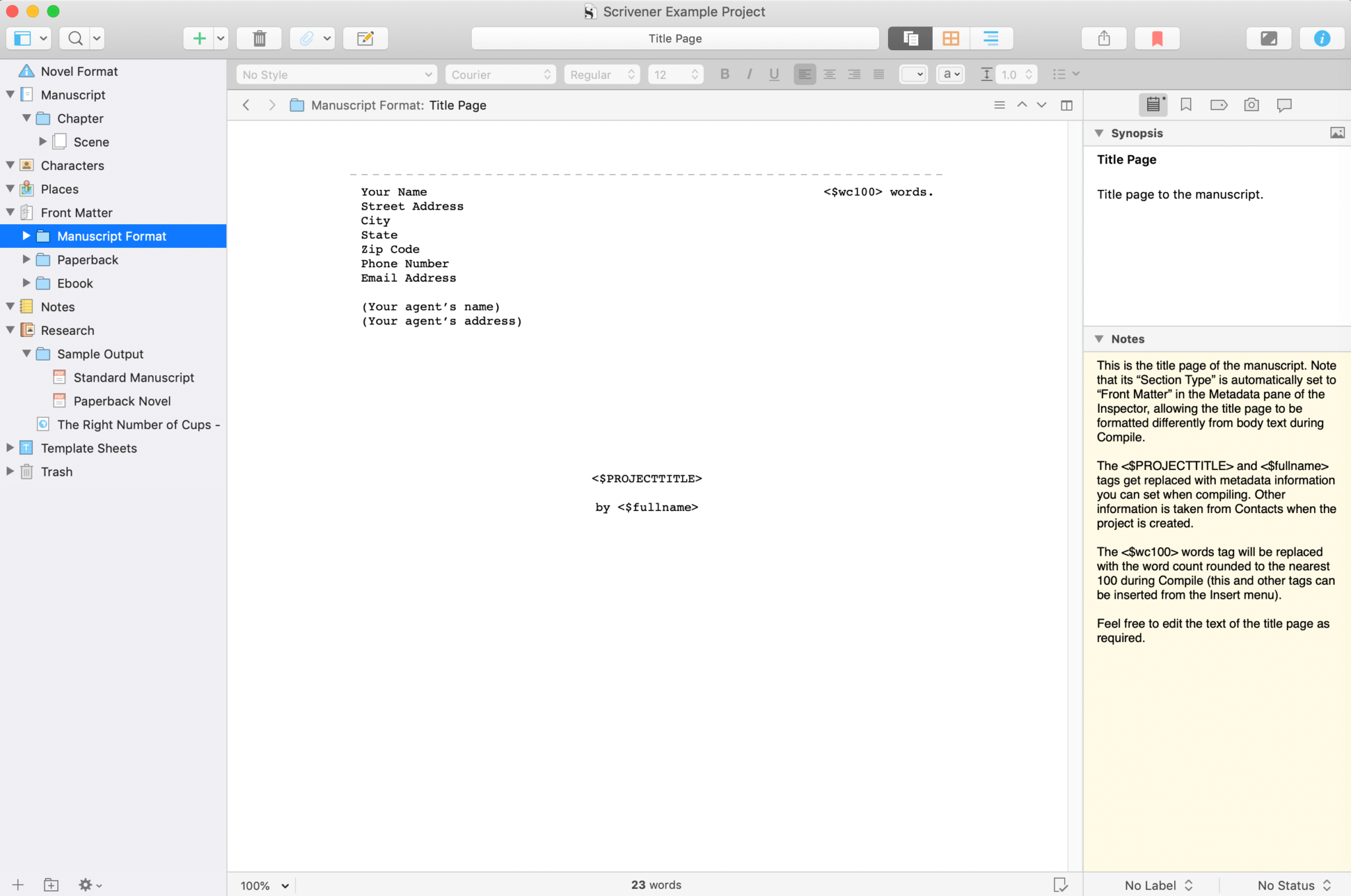Expand the Paperback folder disclosure triangle
Image resolution: width=1351 pixels, height=896 pixels.
(26, 259)
